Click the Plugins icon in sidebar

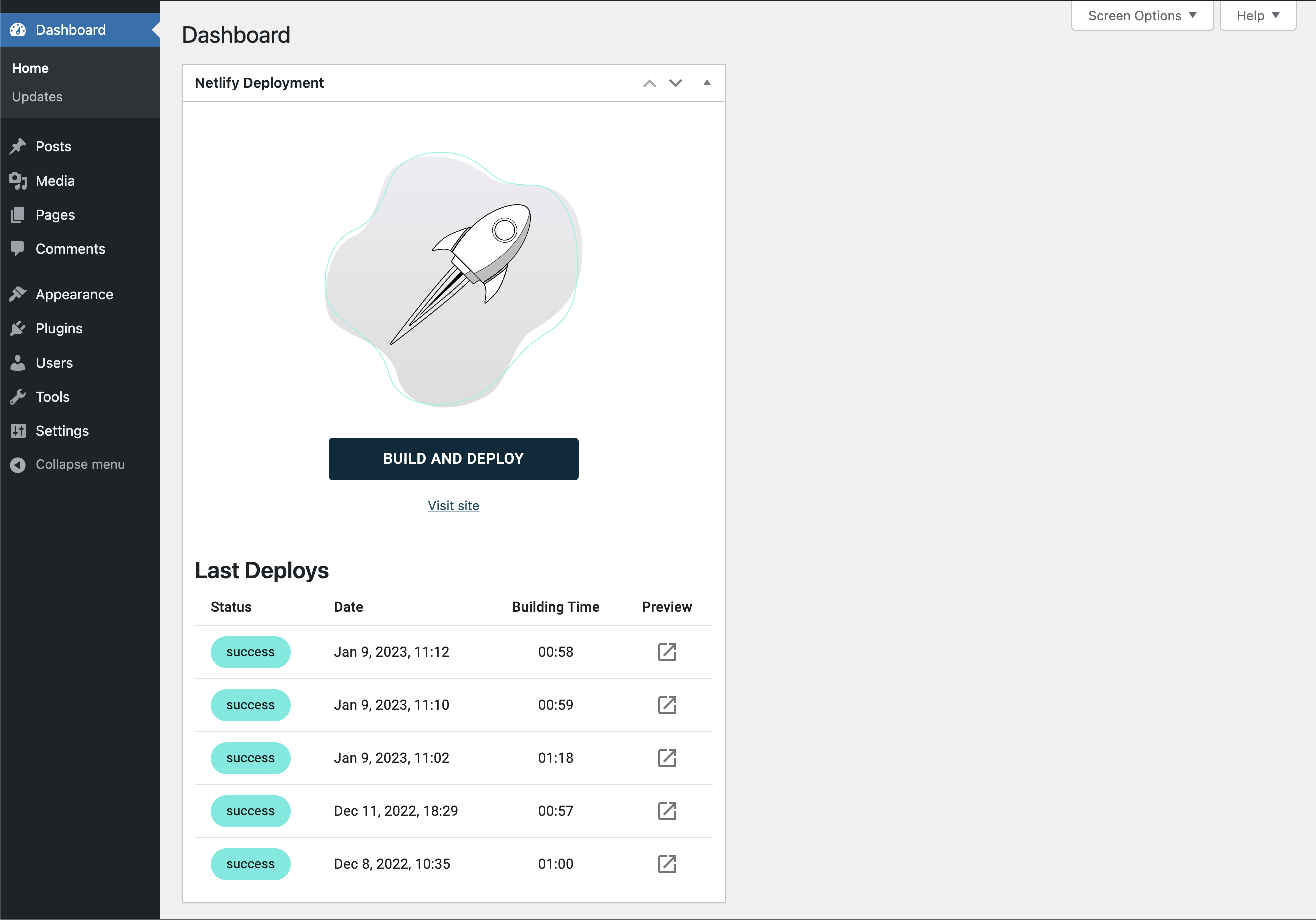pos(18,328)
